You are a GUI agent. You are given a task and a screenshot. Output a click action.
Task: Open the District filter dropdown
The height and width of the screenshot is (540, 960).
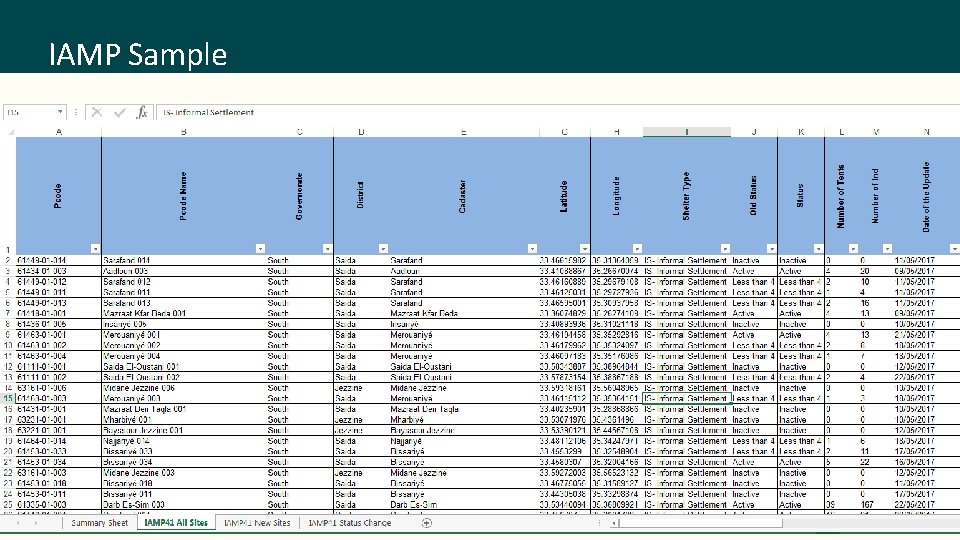coord(383,249)
